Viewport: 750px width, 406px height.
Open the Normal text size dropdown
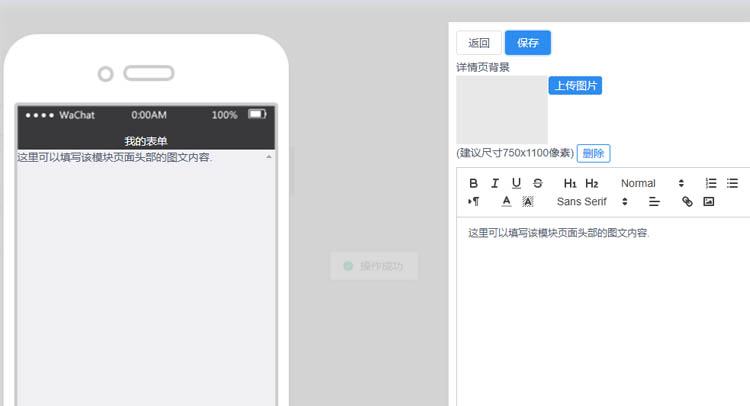coord(652,183)
